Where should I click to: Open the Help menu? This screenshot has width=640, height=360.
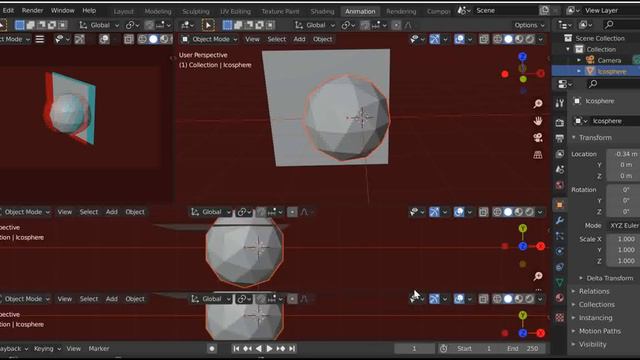coord(89,11)
